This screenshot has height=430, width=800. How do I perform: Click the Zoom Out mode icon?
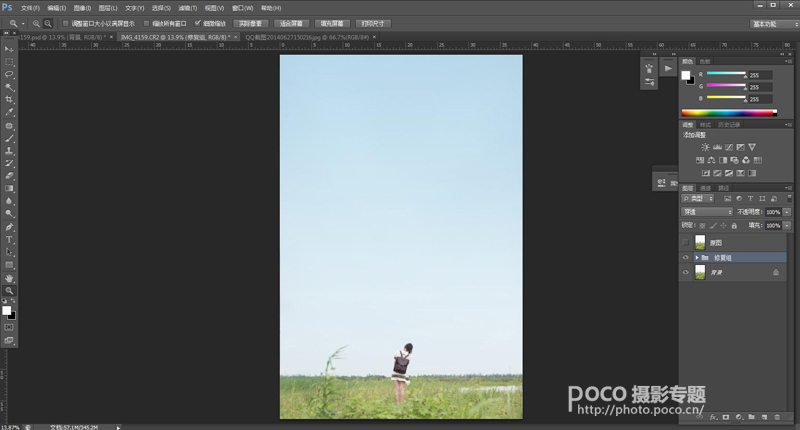[x=47, y=23]
